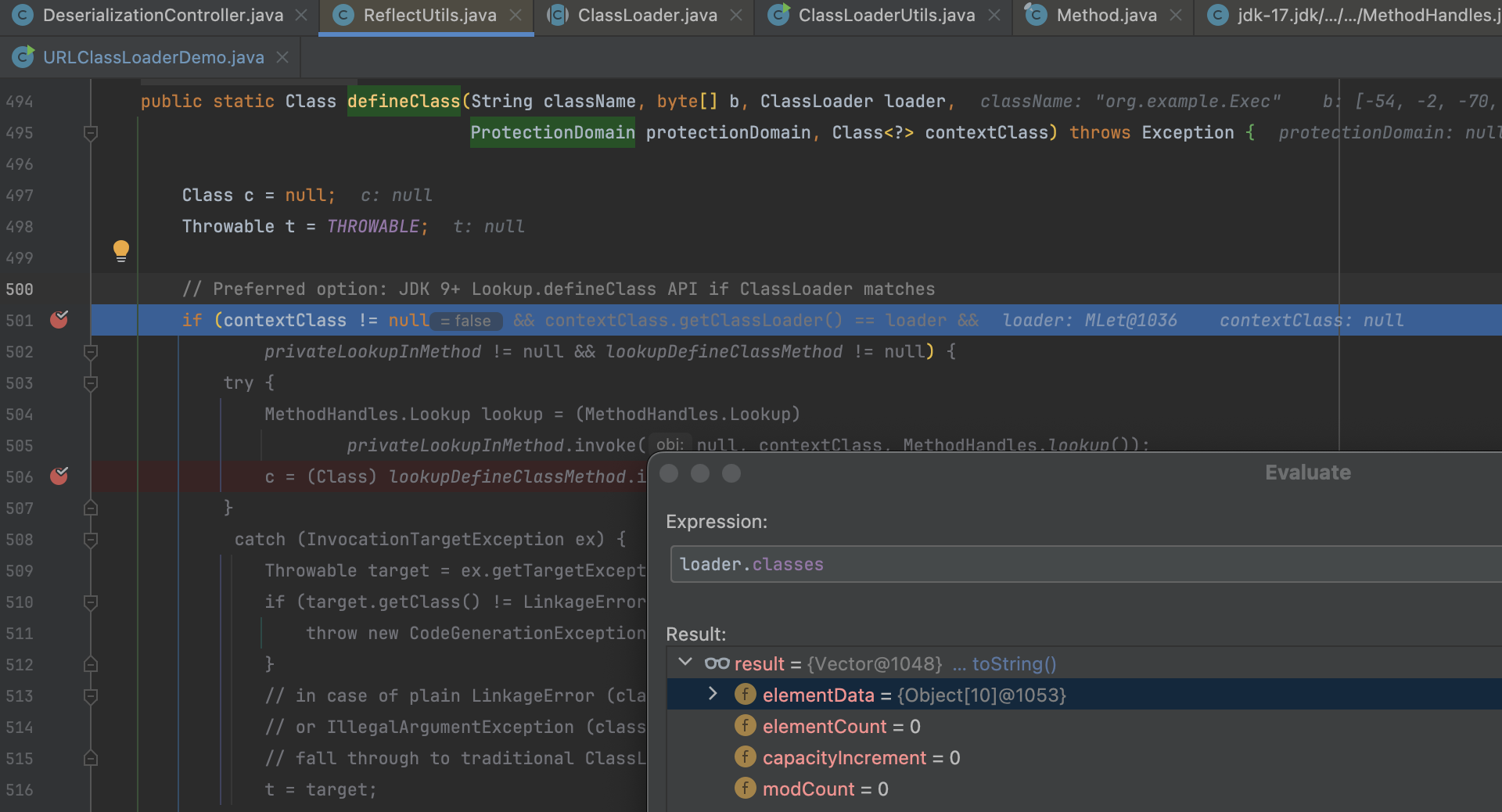Screen dimensions: 1502x812
Task: Click the class icon on ClassLoaderUtils.java tab
Action: click(778, 15)
